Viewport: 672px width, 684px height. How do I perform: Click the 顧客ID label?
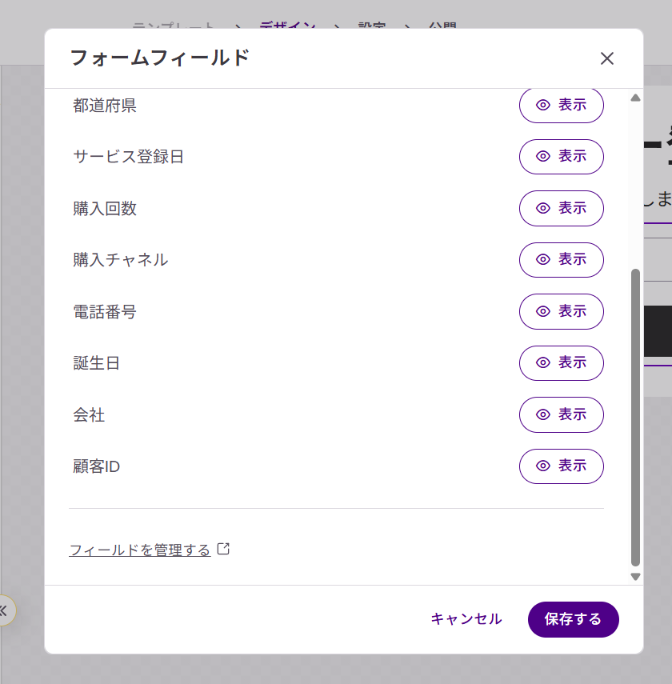tap(96, 467)
